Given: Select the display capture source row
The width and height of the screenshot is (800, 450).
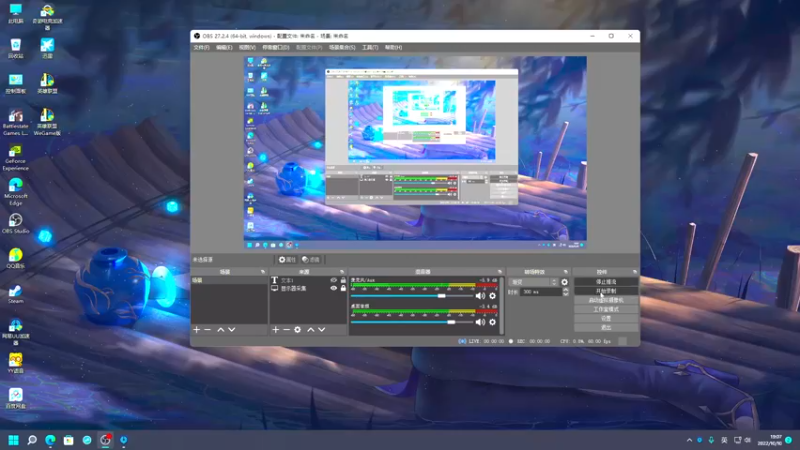Looking at the screenshot, I should [308, 288].
